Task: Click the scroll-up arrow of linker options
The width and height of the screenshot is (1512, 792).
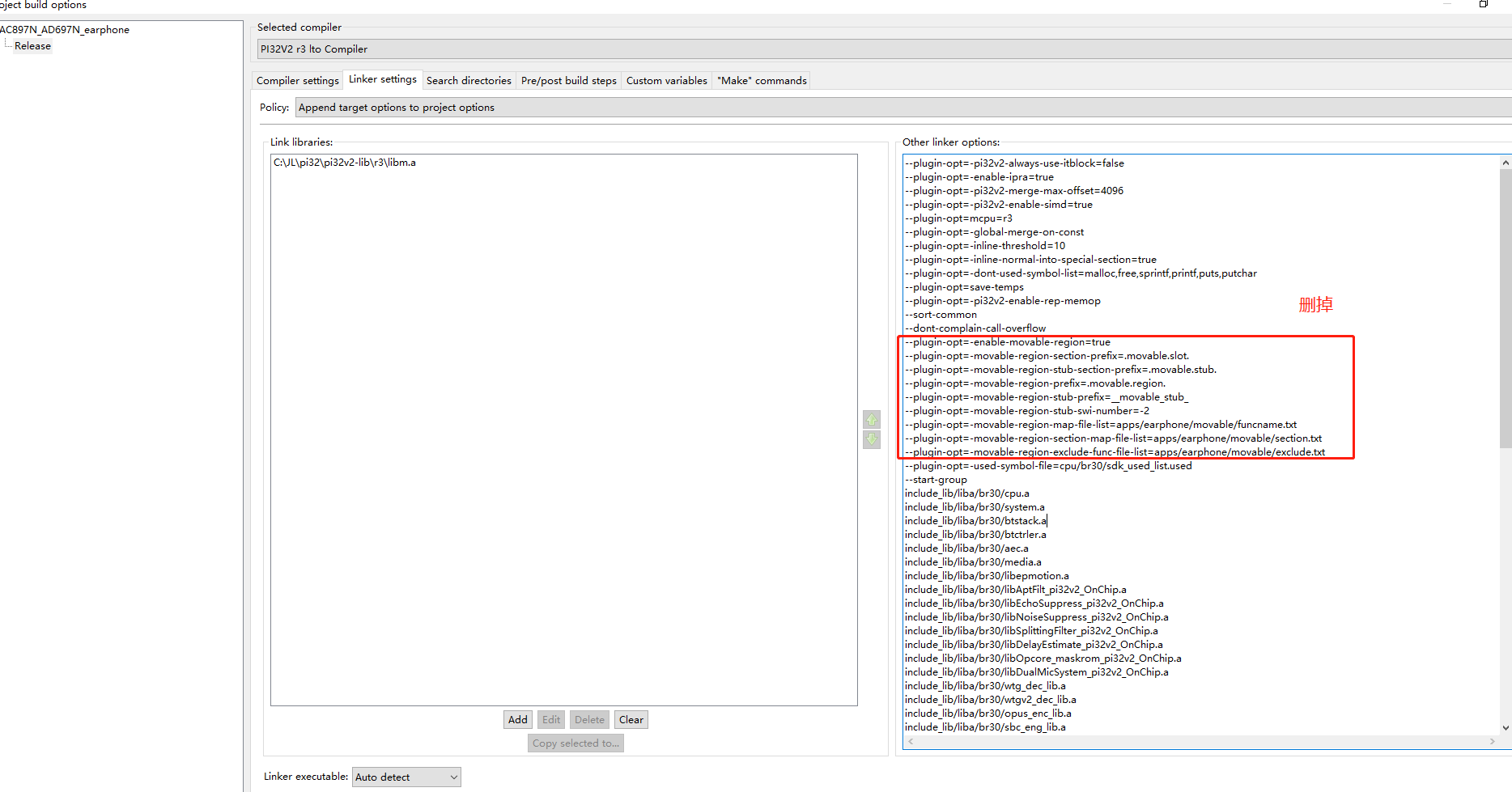Action: (x=1506, y=163)
